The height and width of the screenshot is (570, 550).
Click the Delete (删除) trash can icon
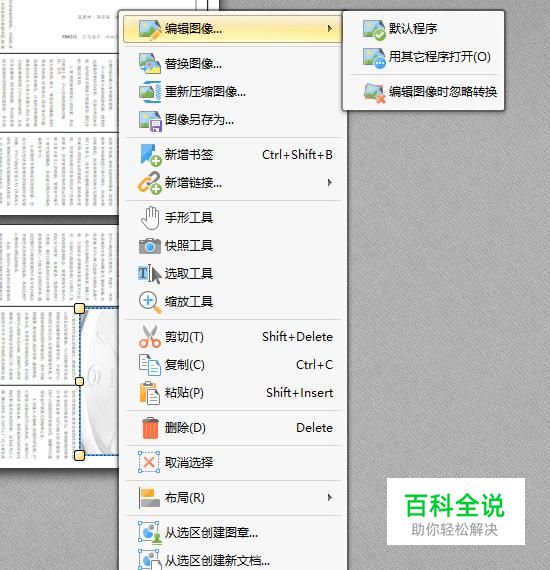pos(150,428)
